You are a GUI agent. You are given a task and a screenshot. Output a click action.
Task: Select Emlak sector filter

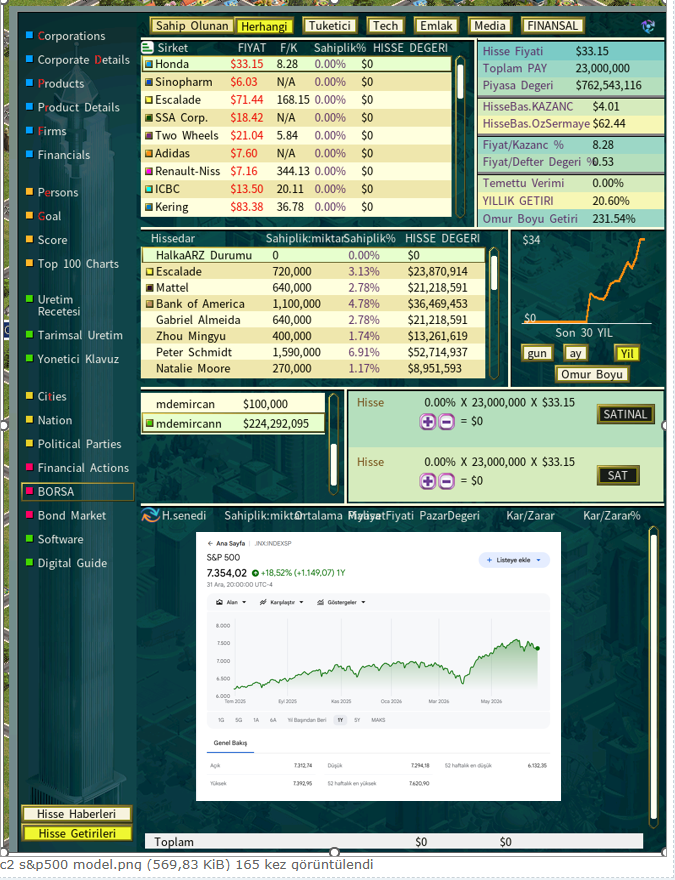point(436,26)
